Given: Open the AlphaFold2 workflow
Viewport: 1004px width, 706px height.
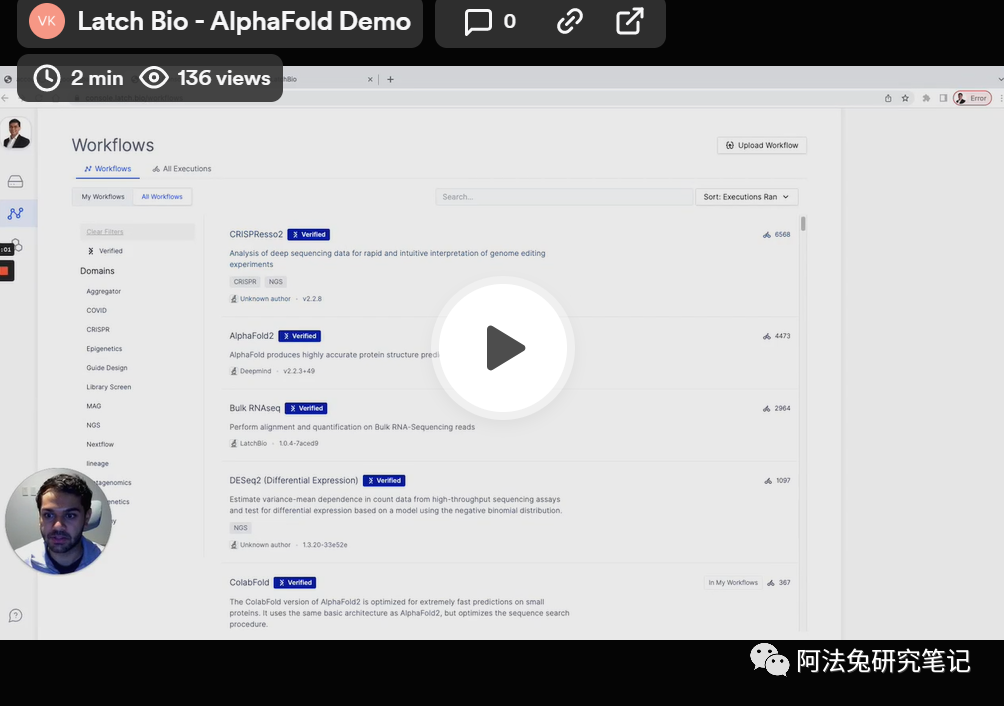Looking at the screenshot, I should coord(252,335).
